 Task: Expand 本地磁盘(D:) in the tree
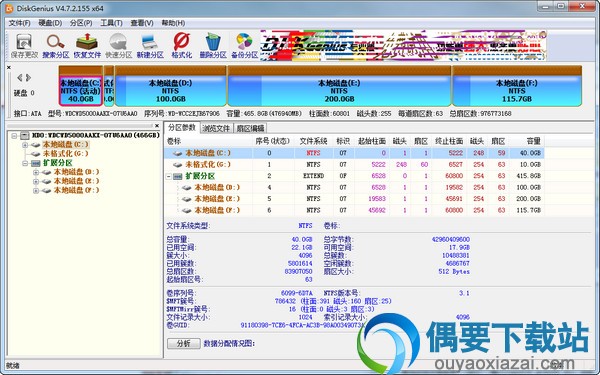pyautogui.click(x=36, y=172)
